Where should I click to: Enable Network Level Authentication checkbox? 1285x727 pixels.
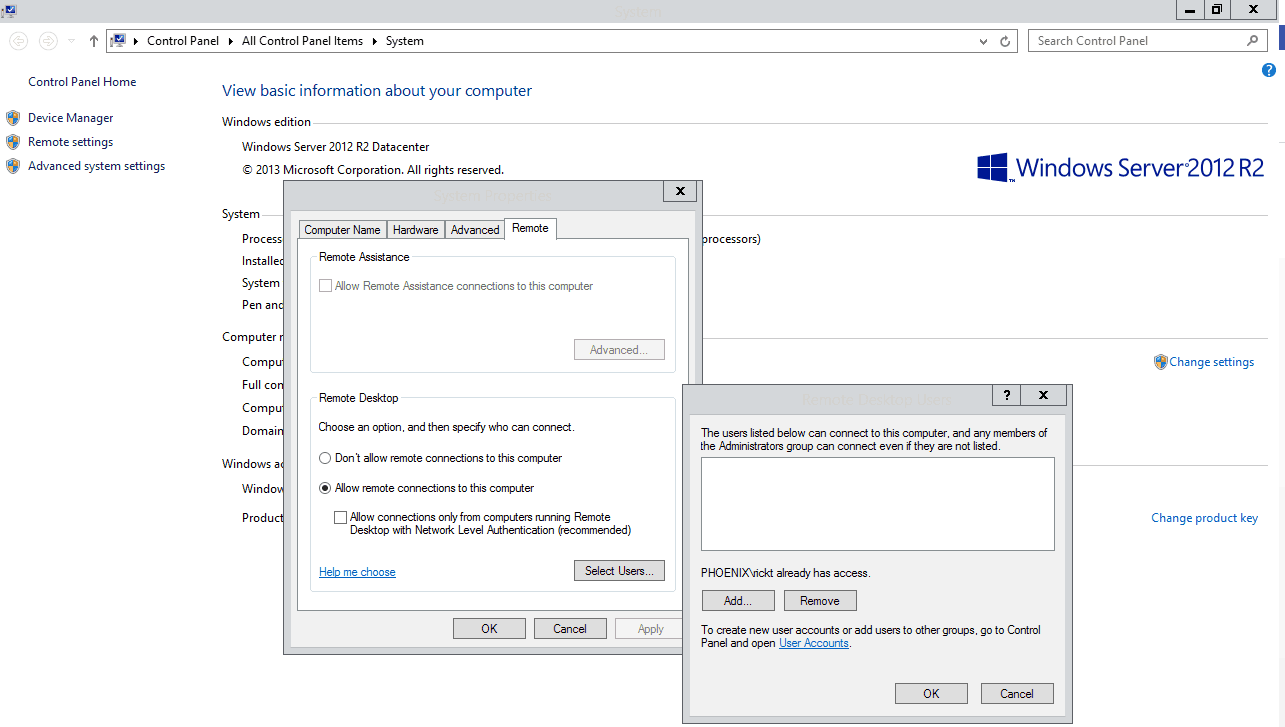pos(341,517)
